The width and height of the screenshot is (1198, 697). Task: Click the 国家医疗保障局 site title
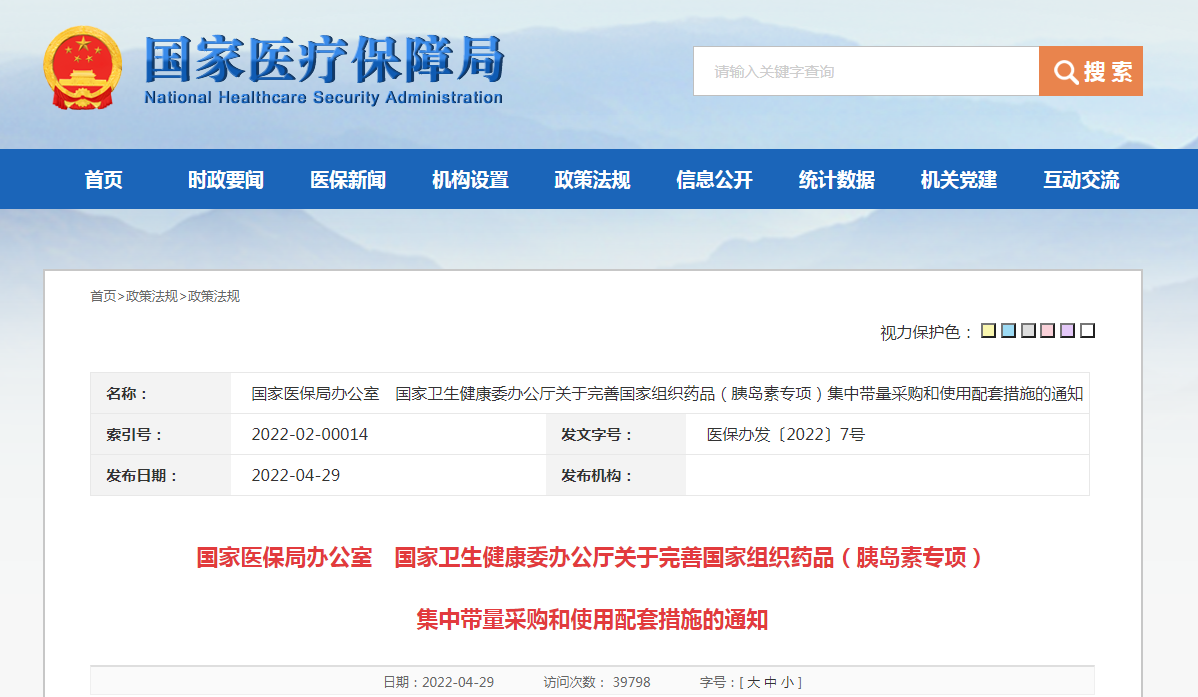[x=324, y=59]
